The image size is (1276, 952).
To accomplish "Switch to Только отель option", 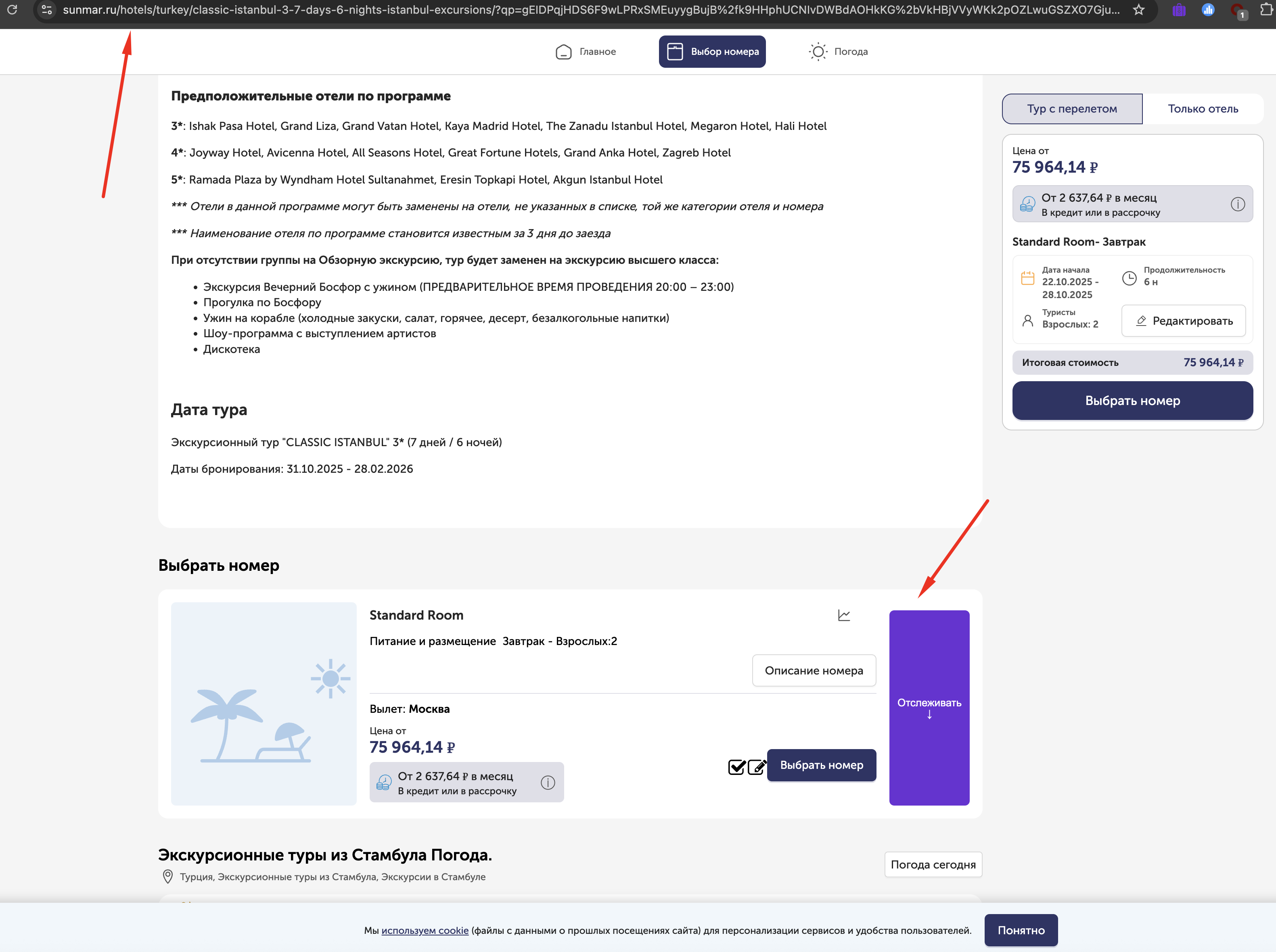I will click(x=1203, y=109).
